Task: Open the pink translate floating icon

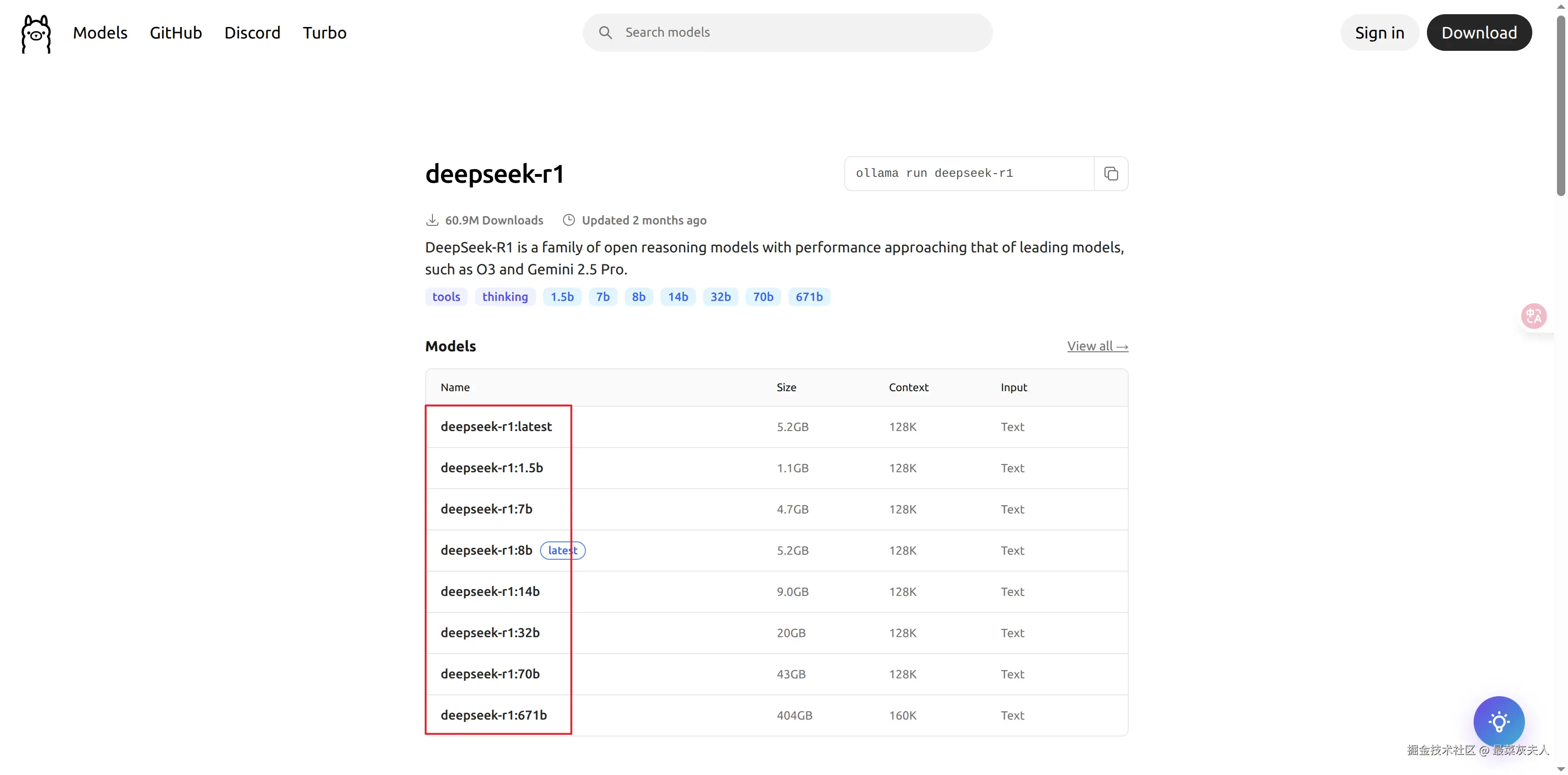Action: [1533, 316]
